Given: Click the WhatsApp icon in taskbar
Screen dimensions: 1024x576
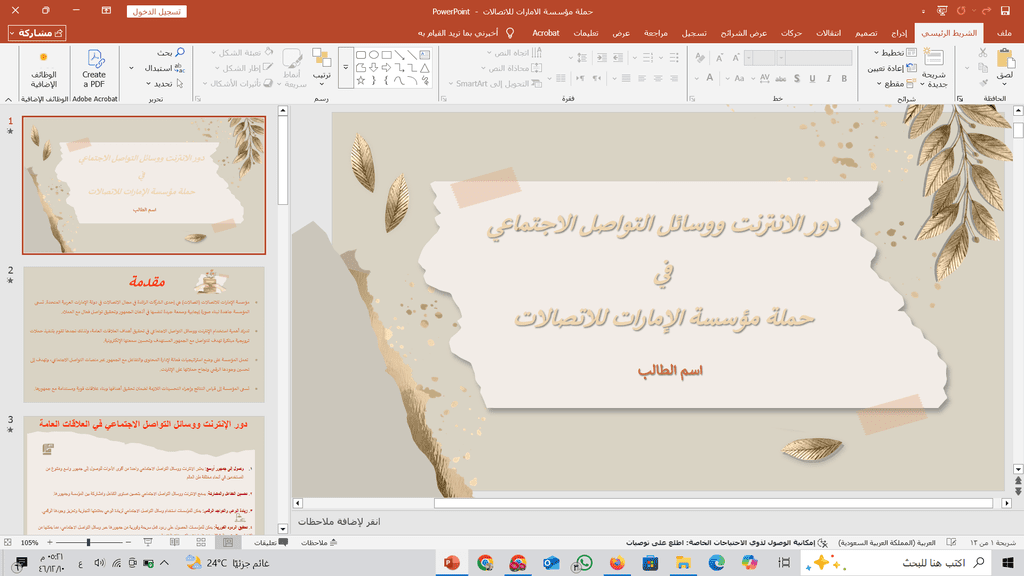Looking at the screenshot, I should [584, 563].
